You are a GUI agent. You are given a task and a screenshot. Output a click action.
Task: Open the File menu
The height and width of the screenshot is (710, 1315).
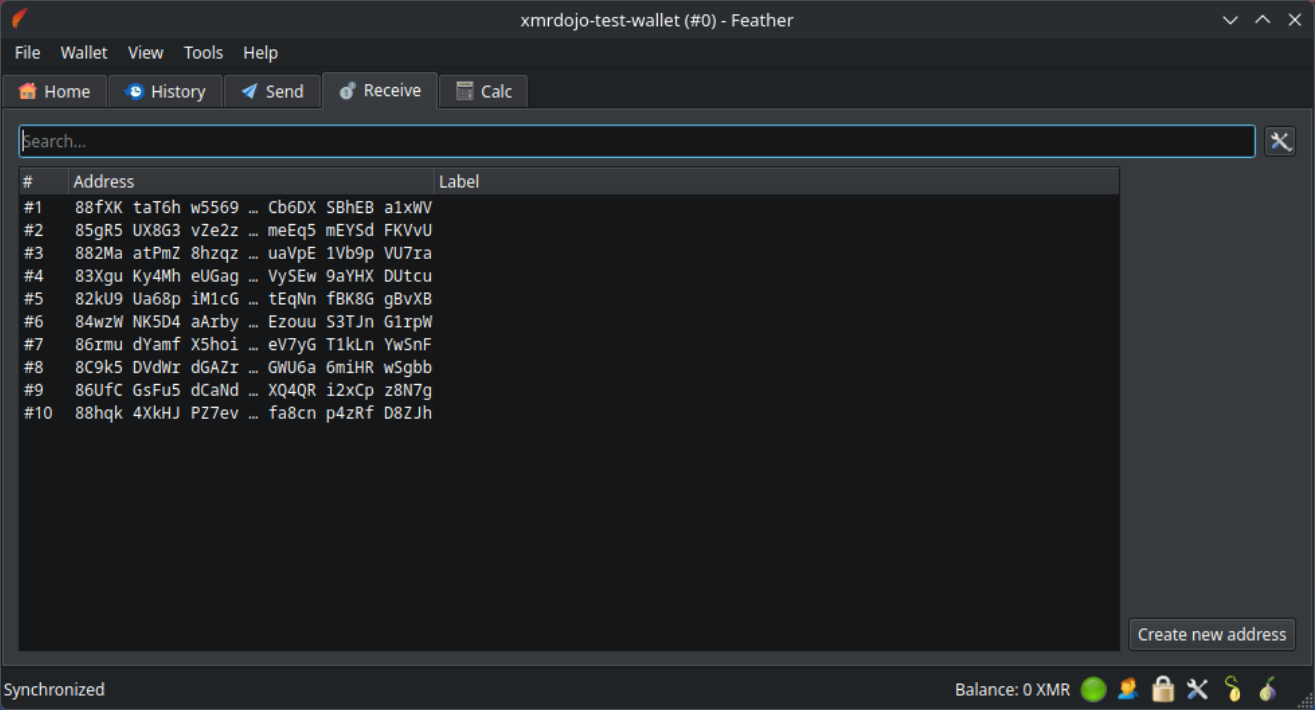point(28,53)
